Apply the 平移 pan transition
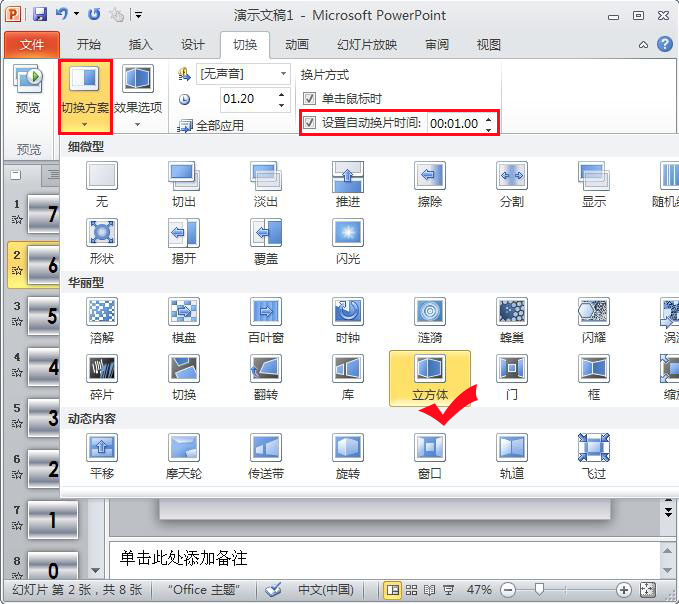 (102, 457)
